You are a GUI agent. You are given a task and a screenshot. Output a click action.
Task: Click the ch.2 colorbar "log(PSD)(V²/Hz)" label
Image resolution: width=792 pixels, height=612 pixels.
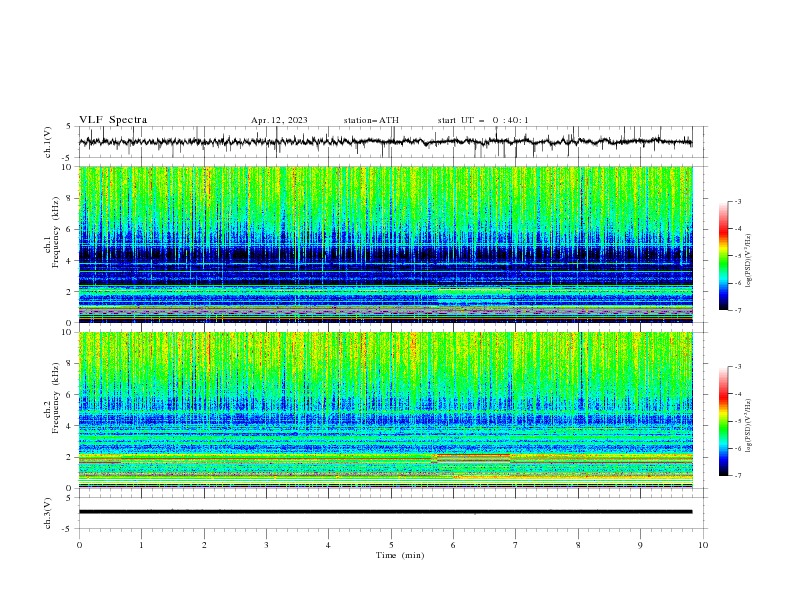748,426
